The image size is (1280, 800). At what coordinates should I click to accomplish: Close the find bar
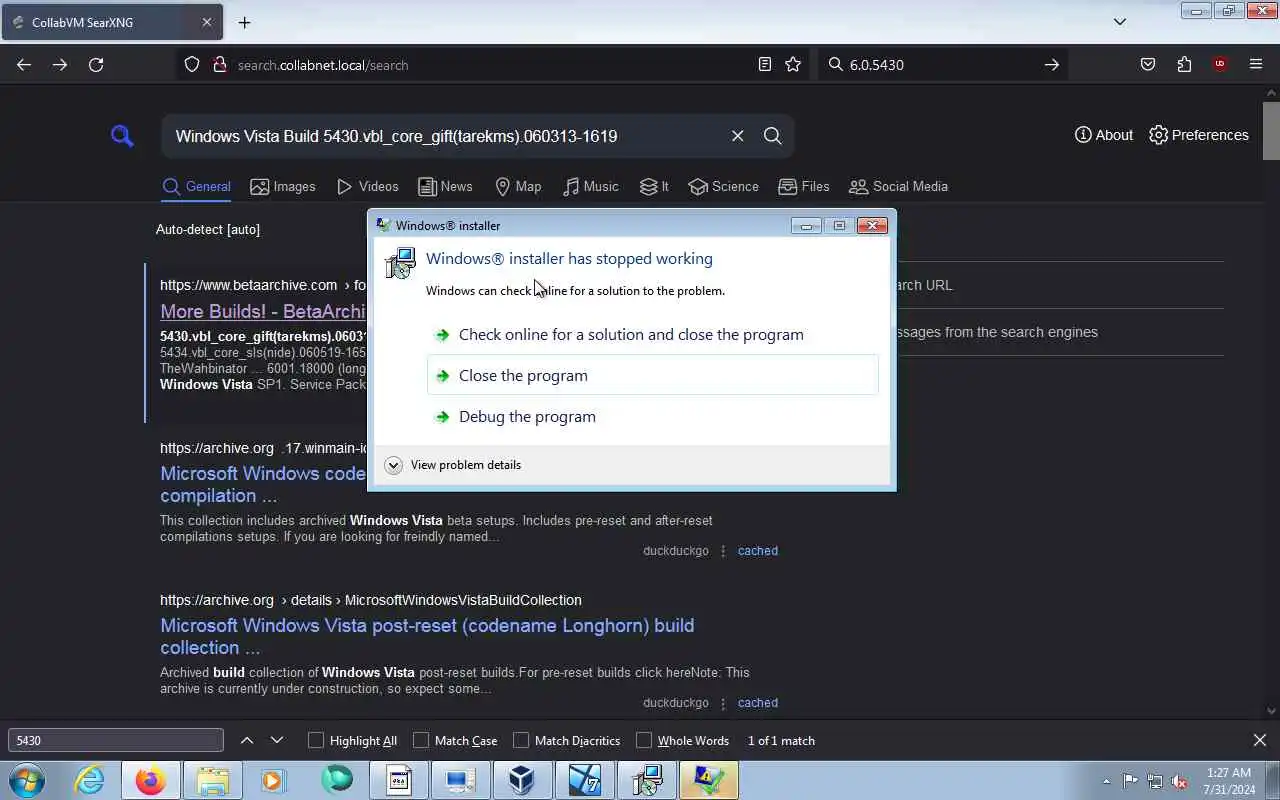click(1259, 740)
